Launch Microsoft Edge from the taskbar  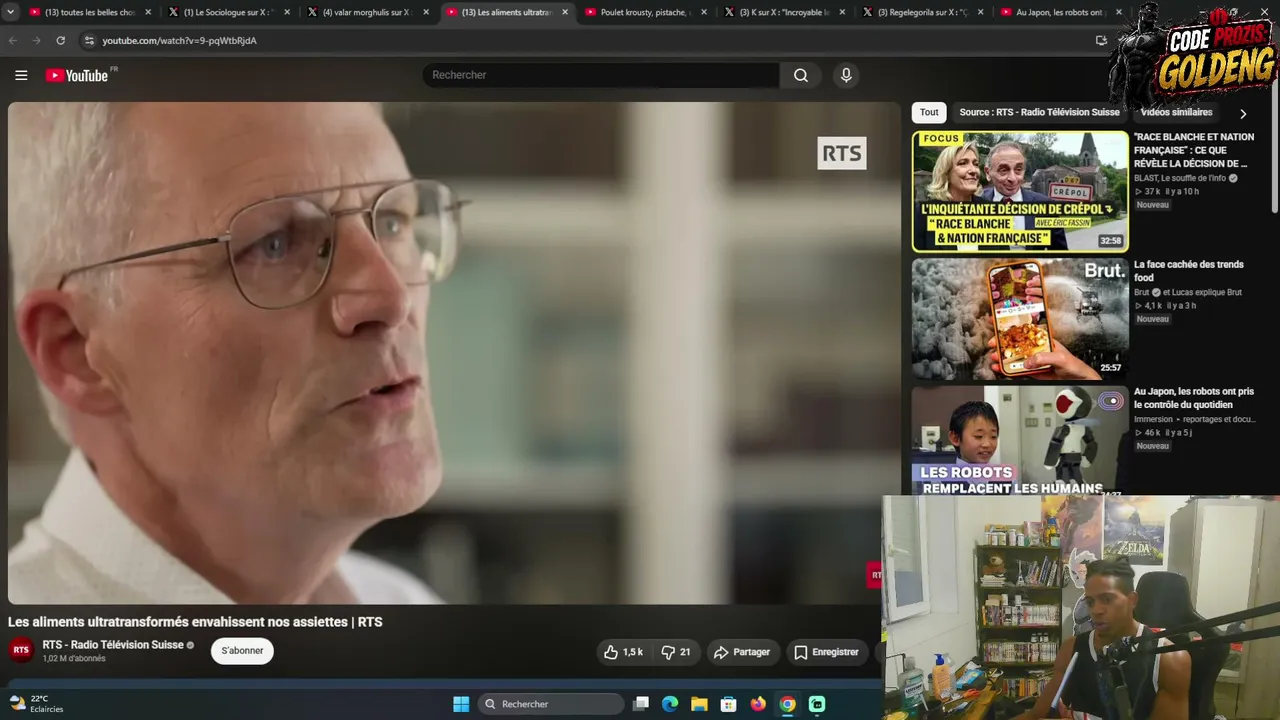point(670,704)
